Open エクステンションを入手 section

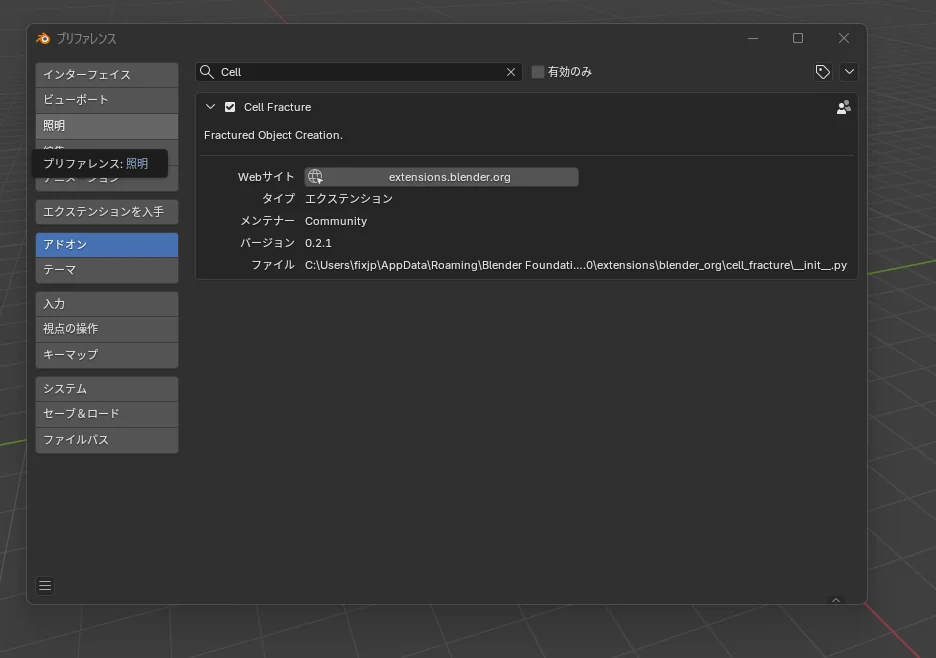point(107,212)
